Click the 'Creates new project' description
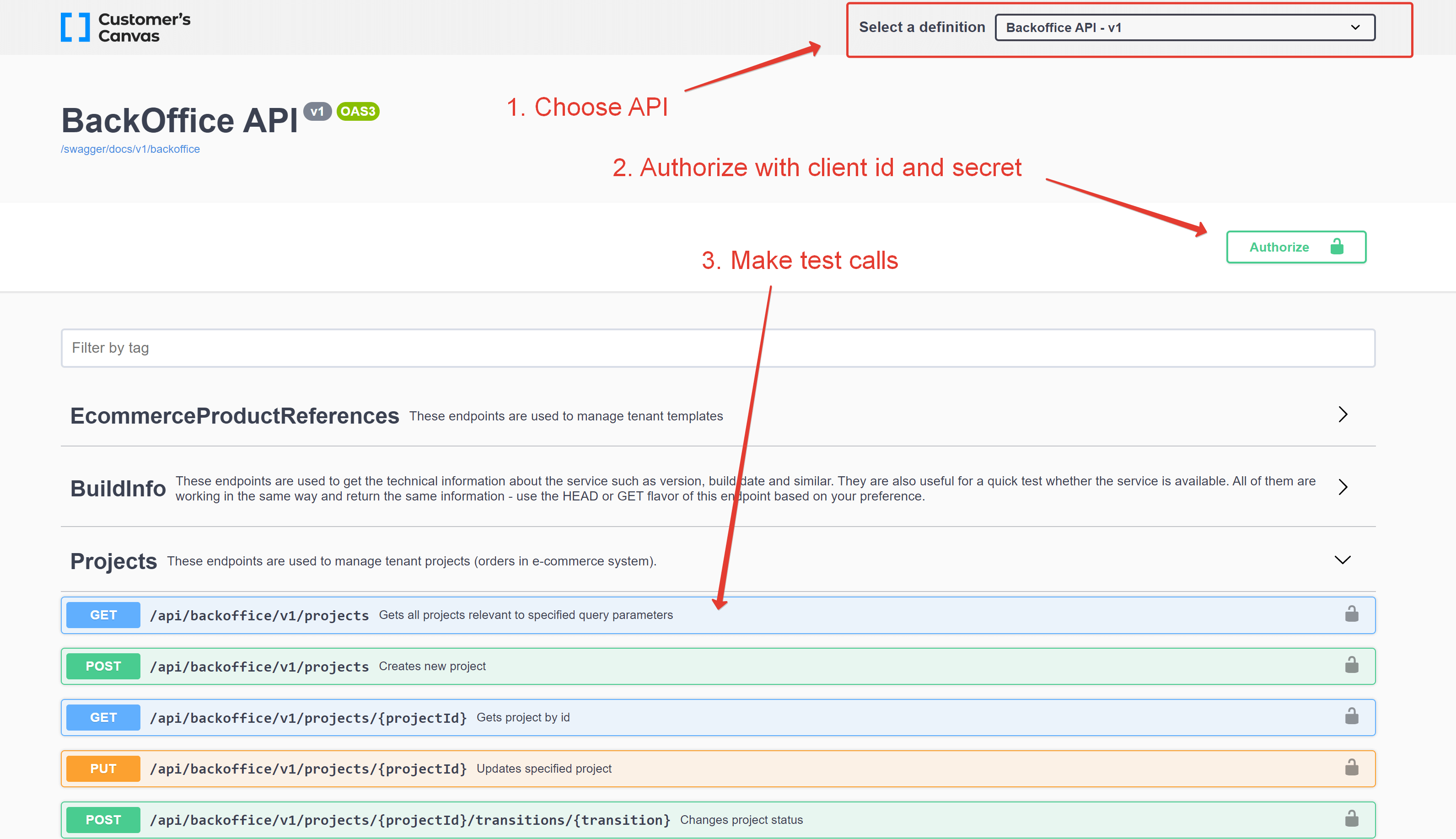Image resolution: width=1456 pixels, height=839 pixels. (433, 667)
